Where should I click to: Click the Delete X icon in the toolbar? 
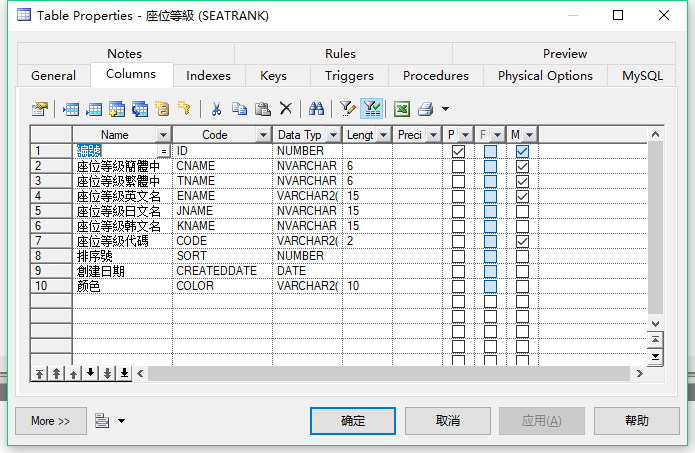286,109
